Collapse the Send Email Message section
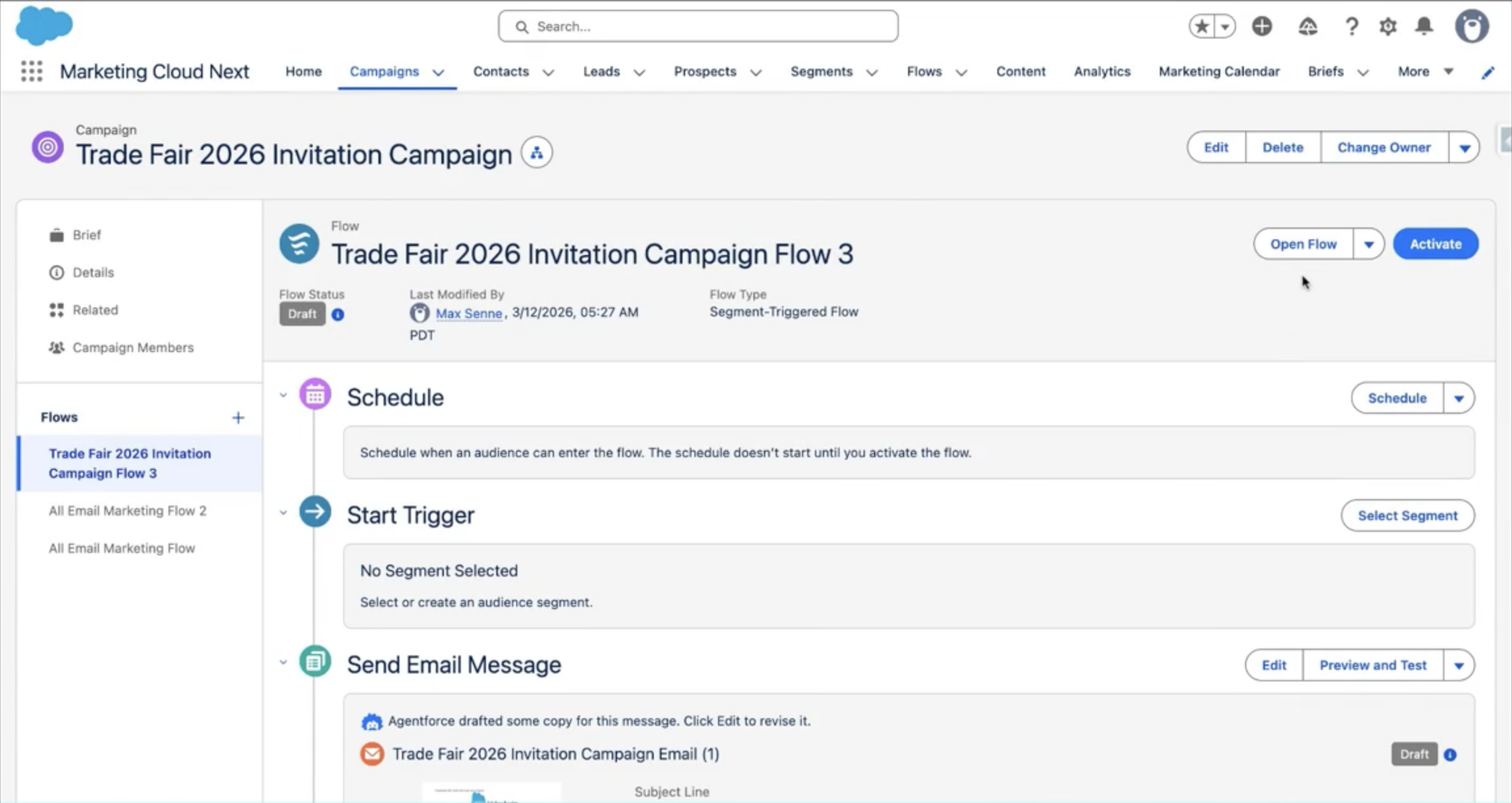Screen dimensions: 1512x803 (283, 662)
